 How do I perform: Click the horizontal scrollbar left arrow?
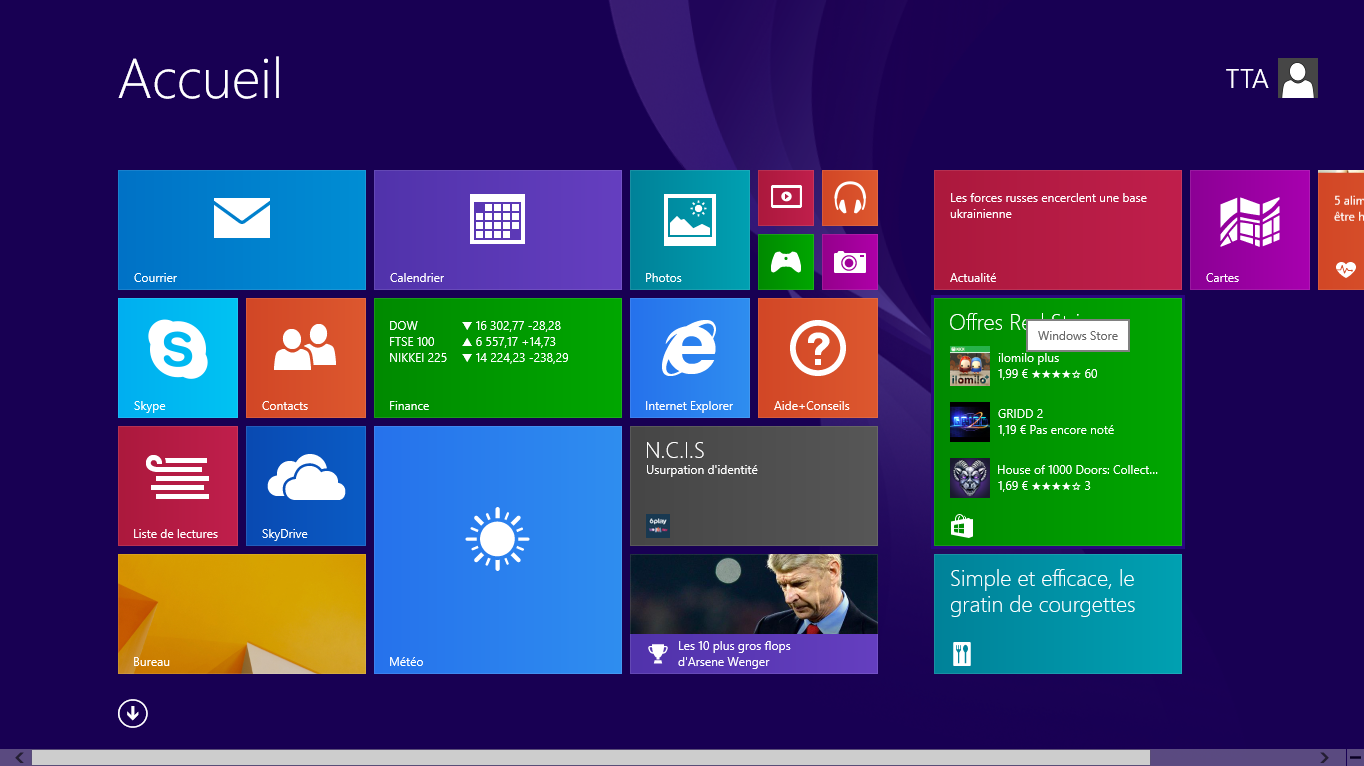coord(17,758)
